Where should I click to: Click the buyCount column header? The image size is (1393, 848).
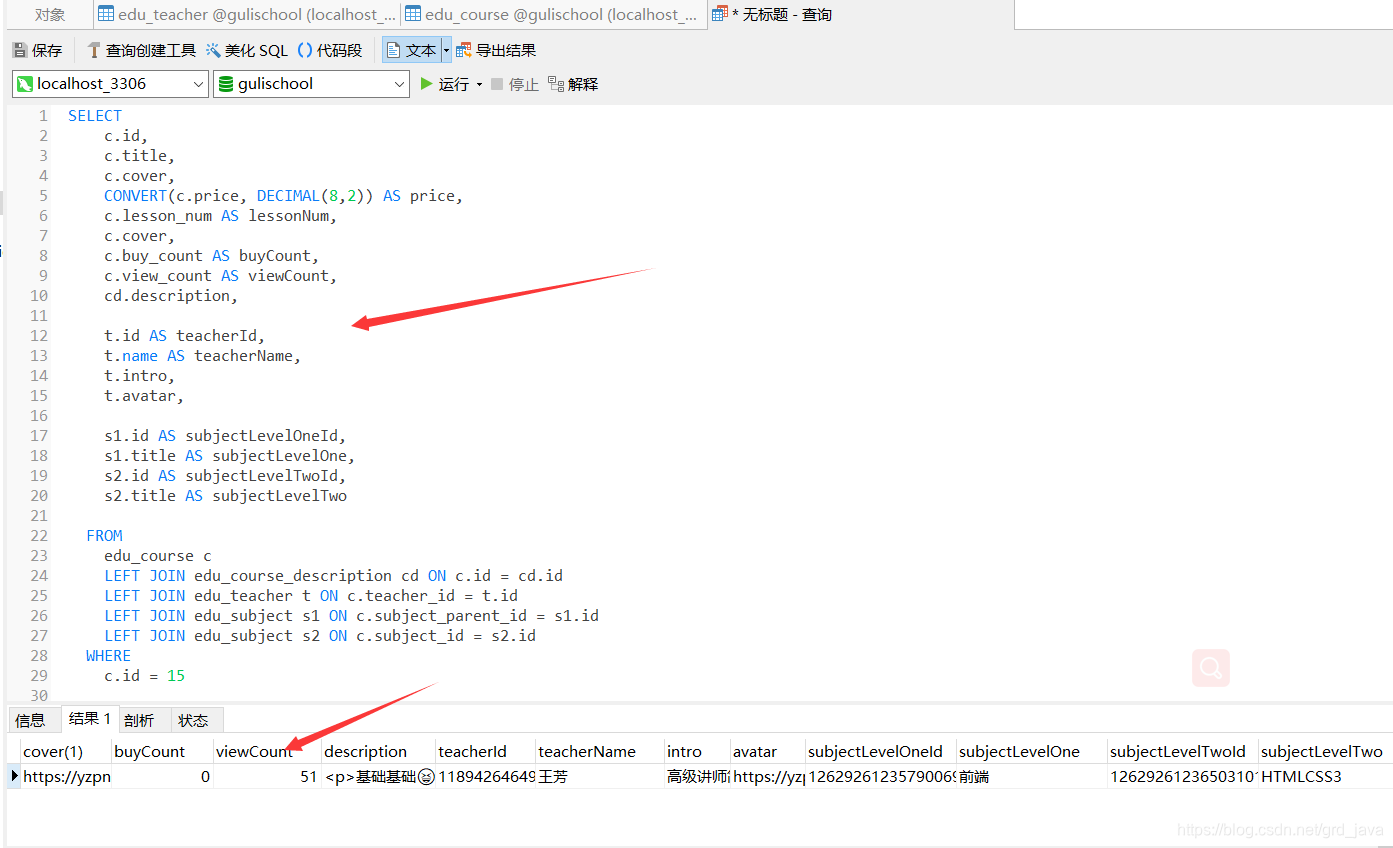pos(162,751)
